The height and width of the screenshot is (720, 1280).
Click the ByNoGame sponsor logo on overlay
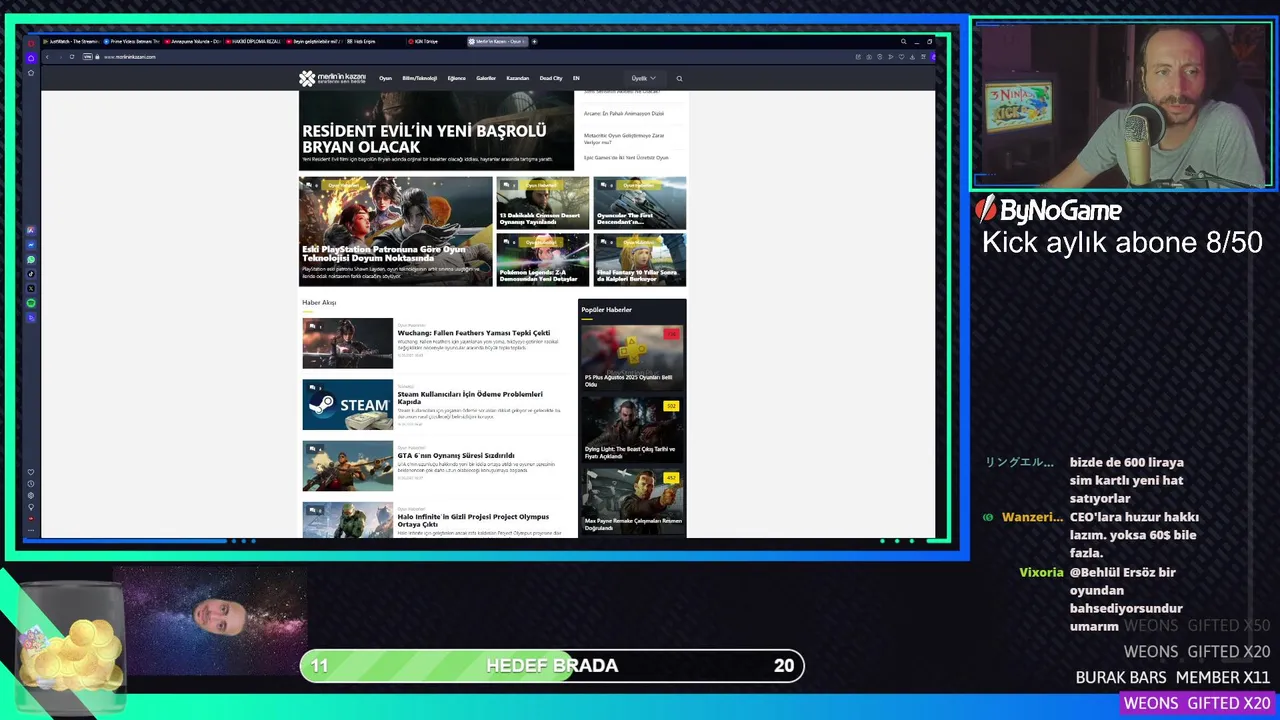1049,209
